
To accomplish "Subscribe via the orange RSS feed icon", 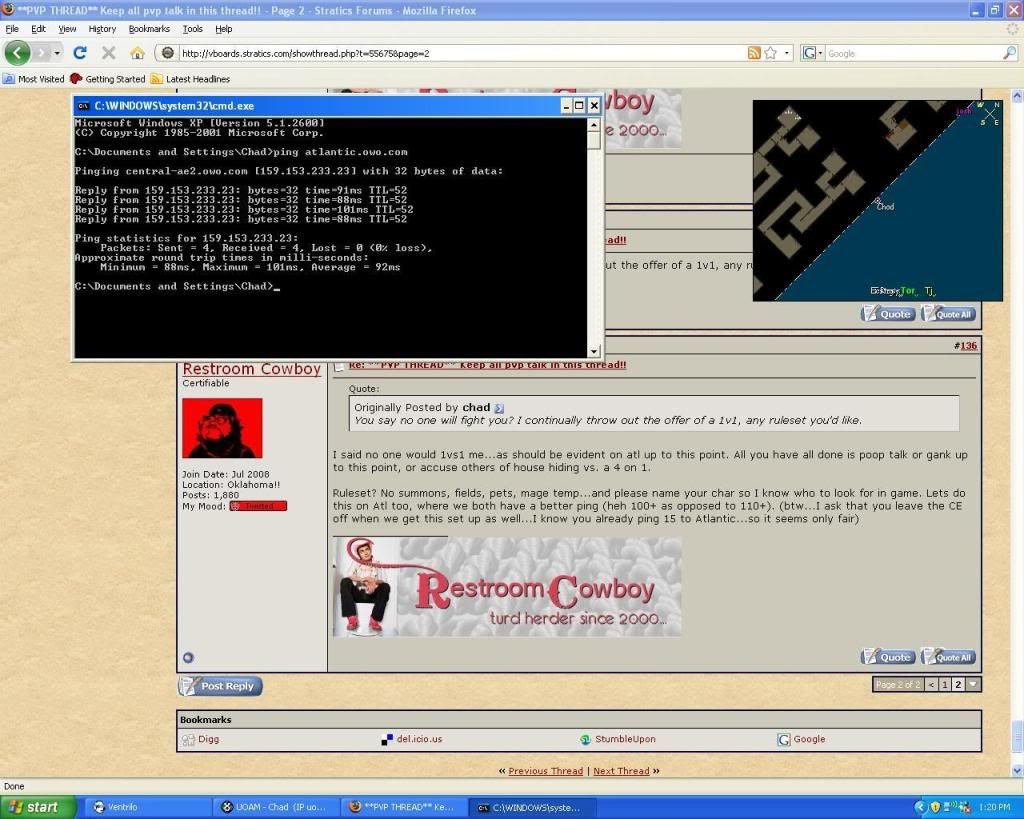I will [754, 53].
